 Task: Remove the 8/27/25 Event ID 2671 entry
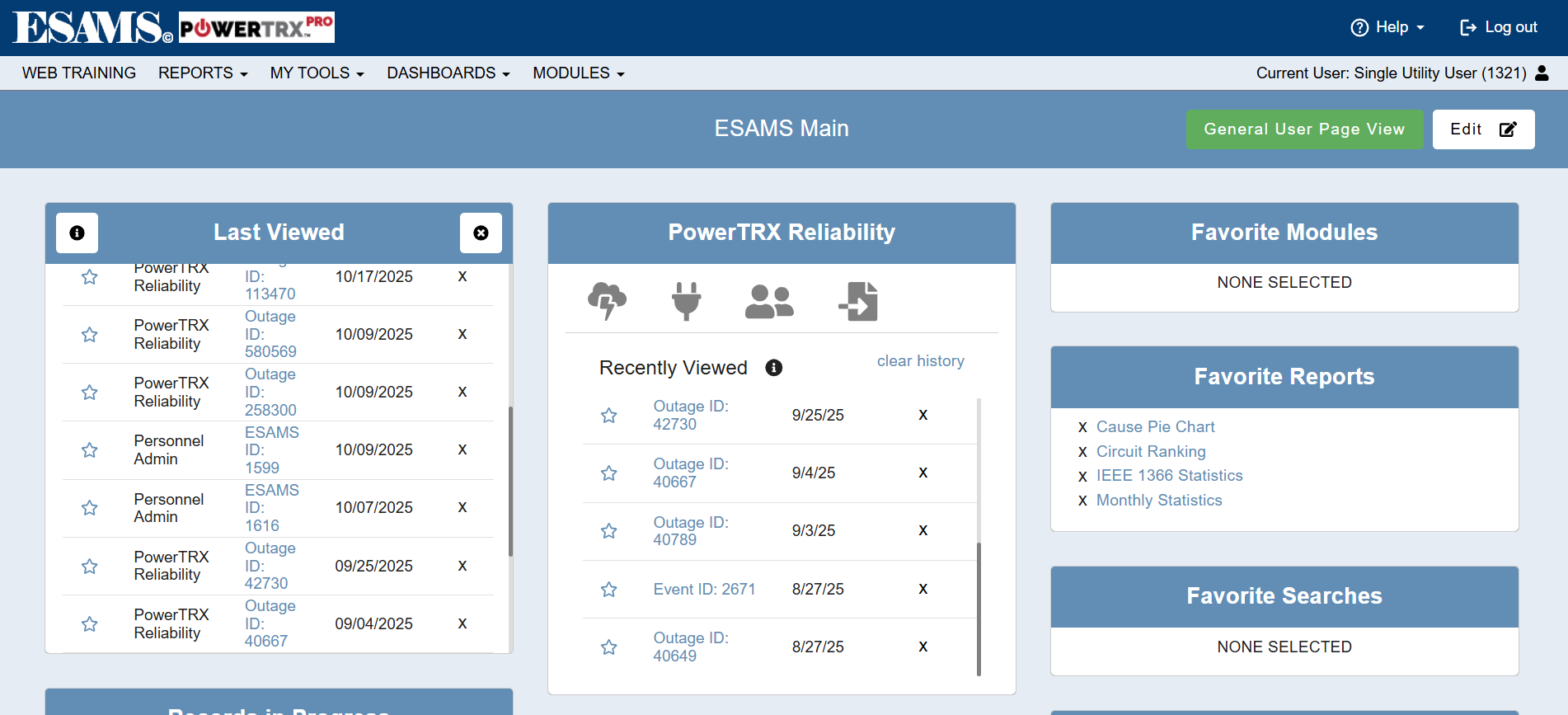(923, 589)
